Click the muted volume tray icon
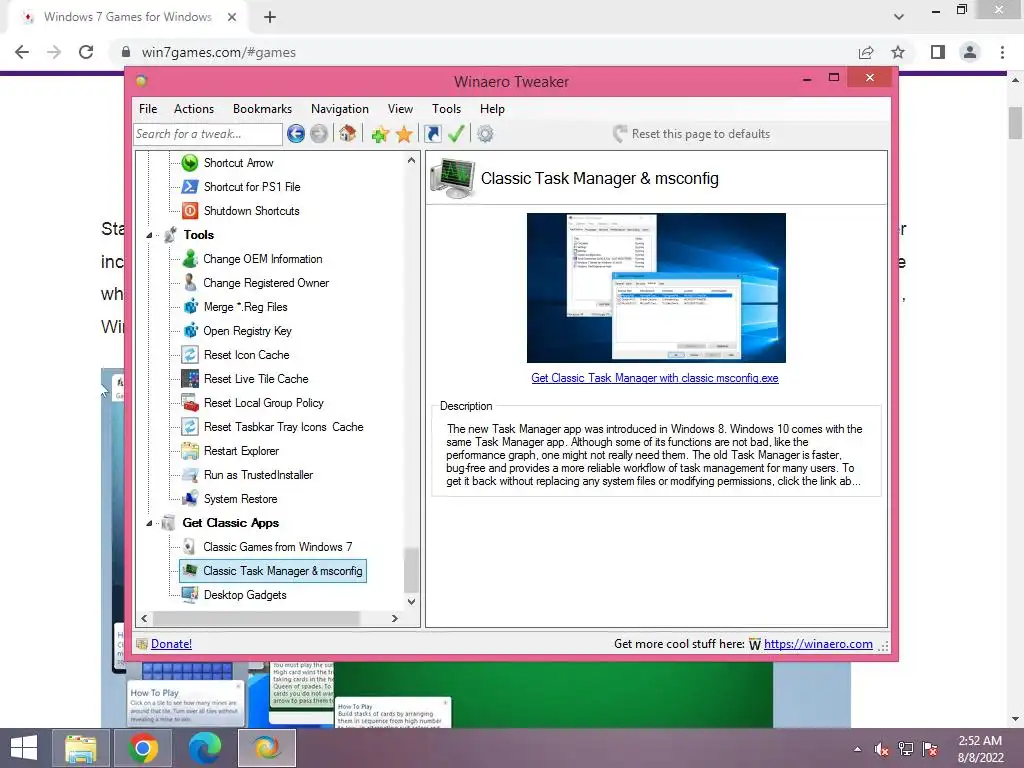 click(x=882, y=749)
